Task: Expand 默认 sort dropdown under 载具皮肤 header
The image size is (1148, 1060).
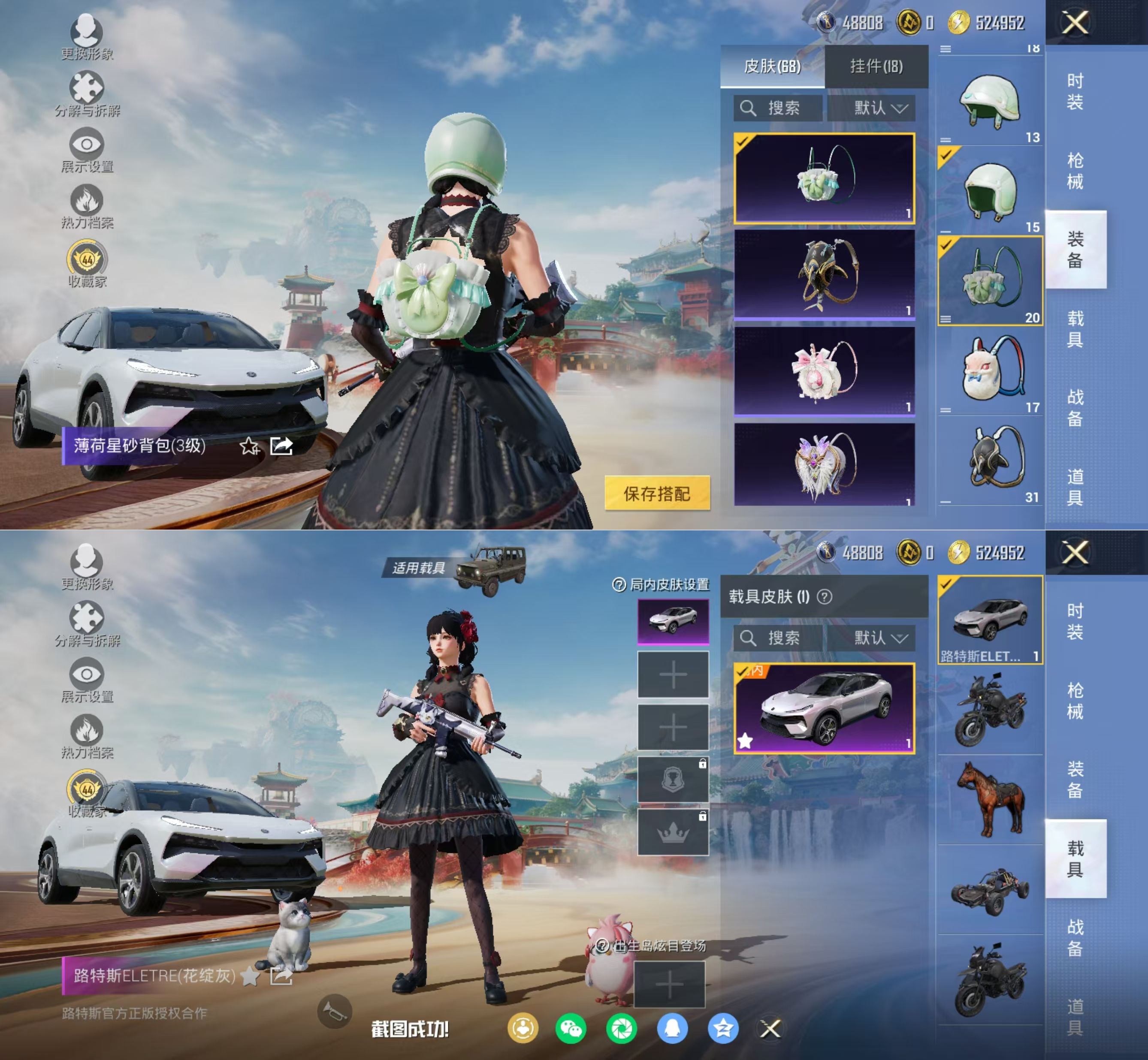Action: 880,638
